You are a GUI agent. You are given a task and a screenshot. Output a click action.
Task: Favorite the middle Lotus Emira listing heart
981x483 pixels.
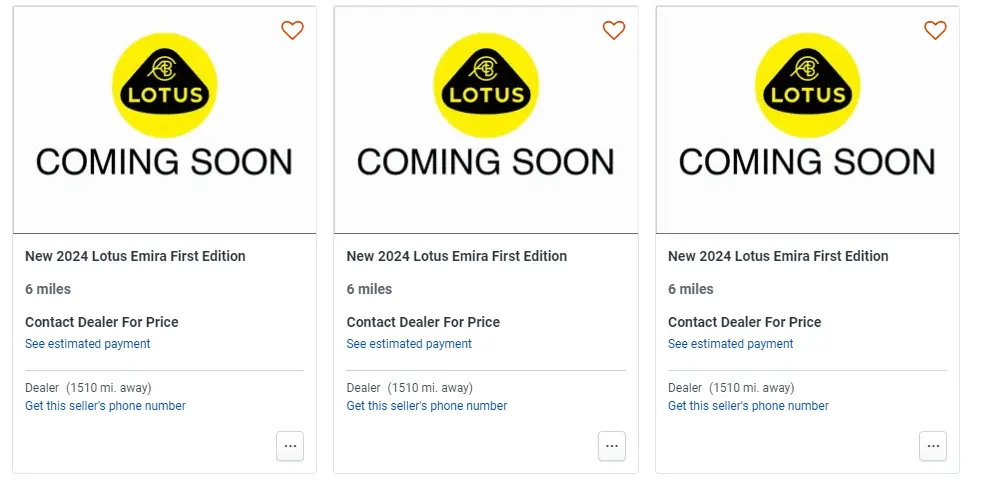coord(614,30)
